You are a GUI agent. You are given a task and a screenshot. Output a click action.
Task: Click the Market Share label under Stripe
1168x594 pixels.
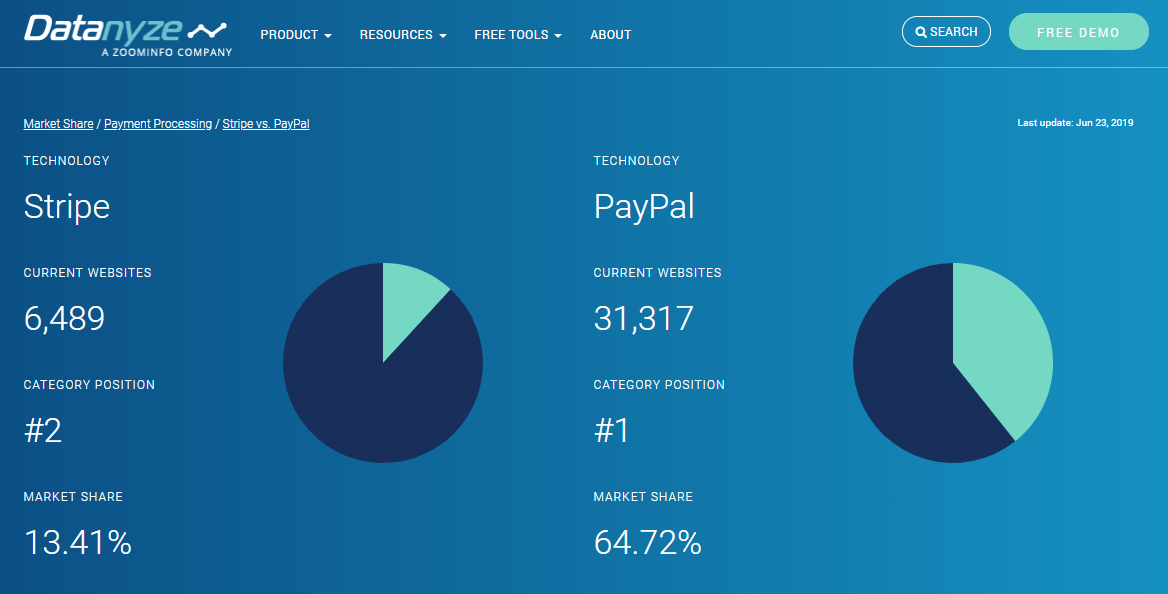pyautogui.click(x=73, y=496)
